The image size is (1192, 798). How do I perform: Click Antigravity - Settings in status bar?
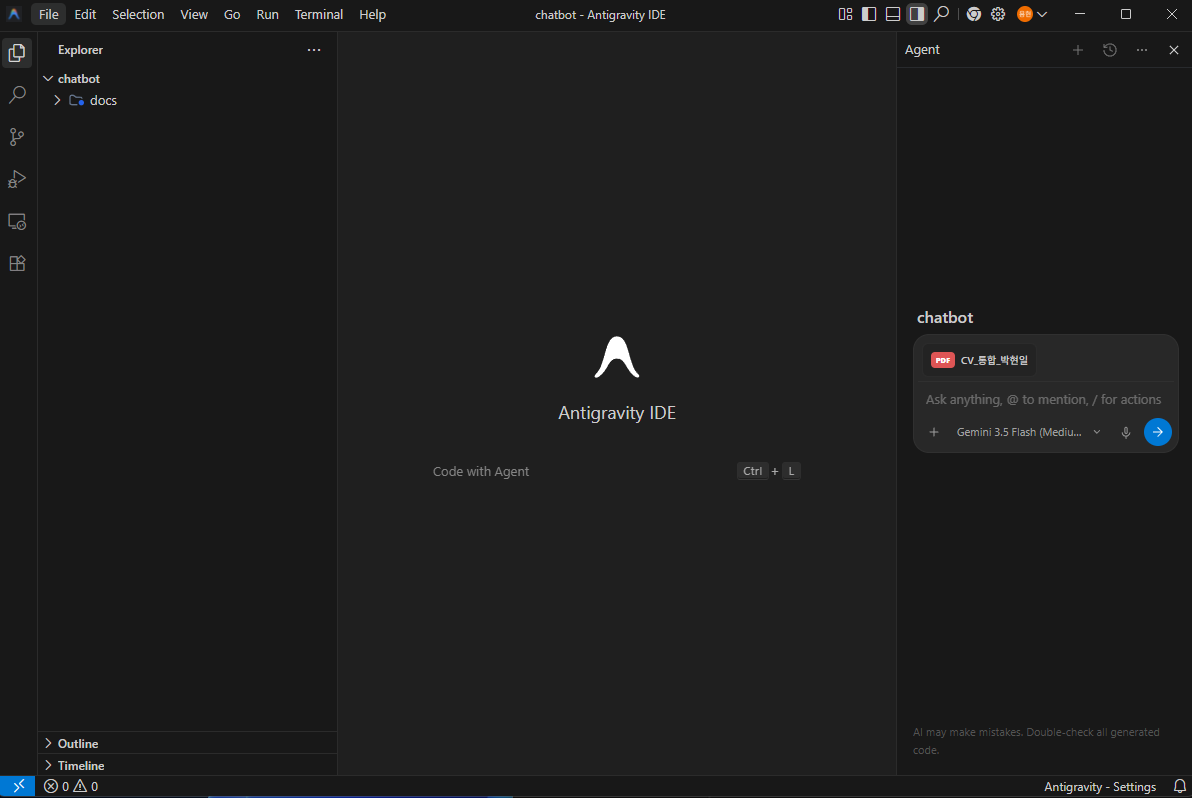[x=1099, y=787]
